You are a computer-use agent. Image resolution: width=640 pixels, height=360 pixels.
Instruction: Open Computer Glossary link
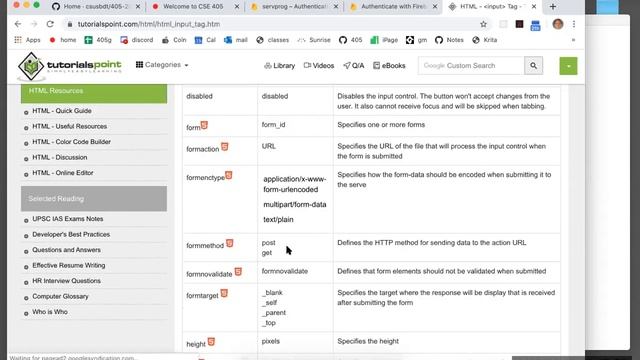[x=60, y=297]
